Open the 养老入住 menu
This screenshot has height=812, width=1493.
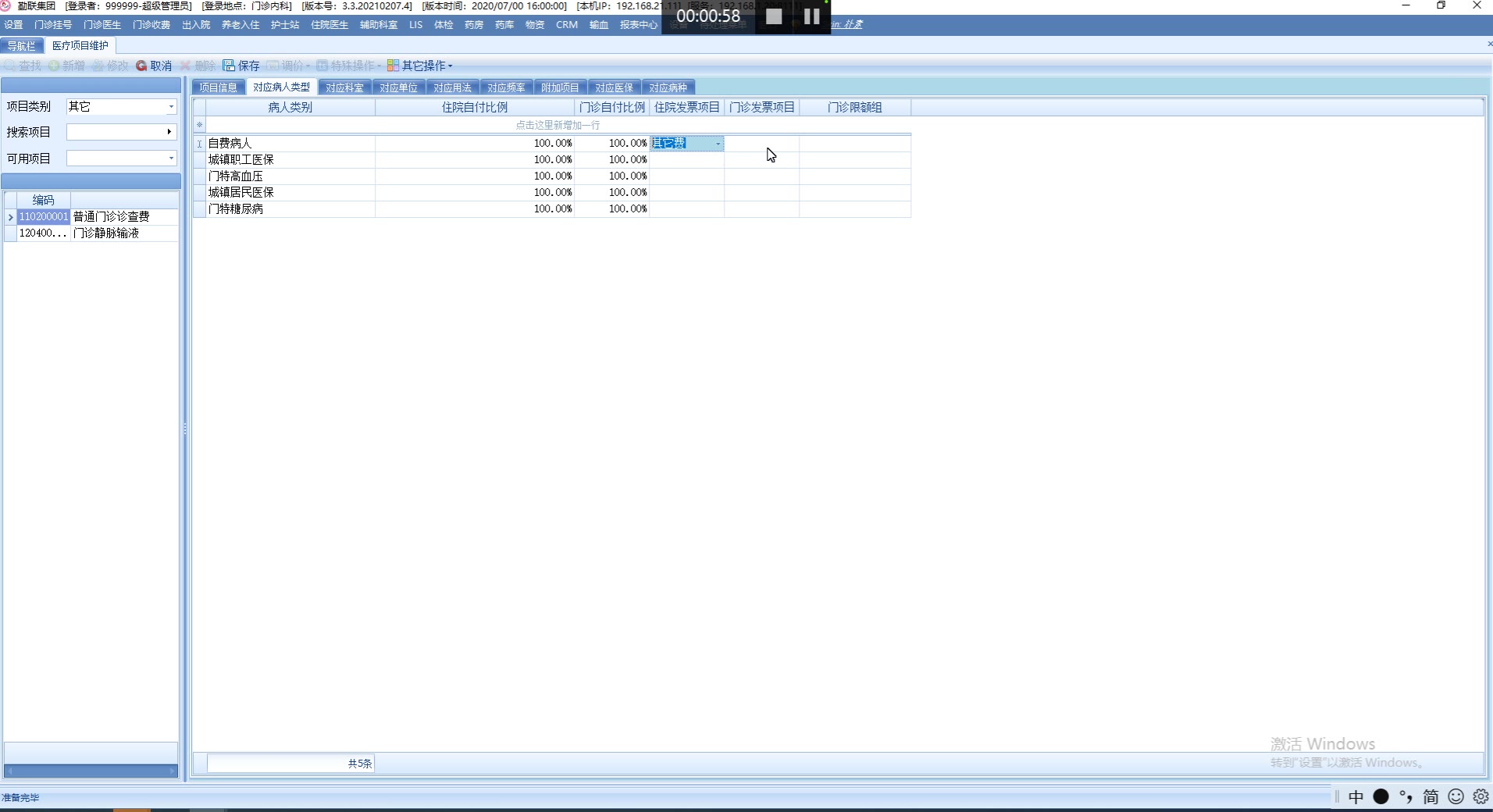tap(241, 25)
